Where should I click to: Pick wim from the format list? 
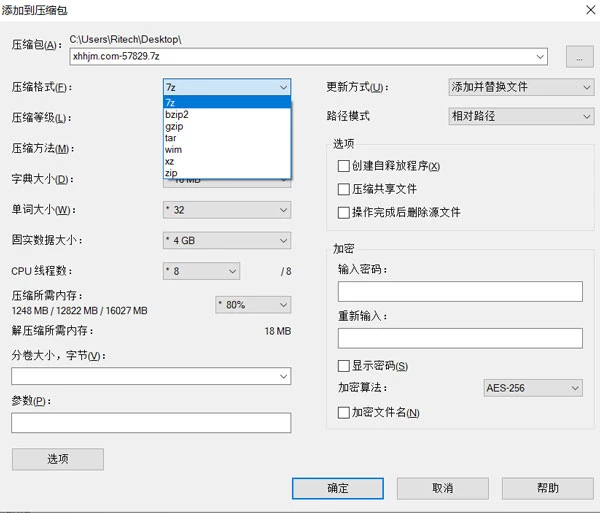click(227, 150)
